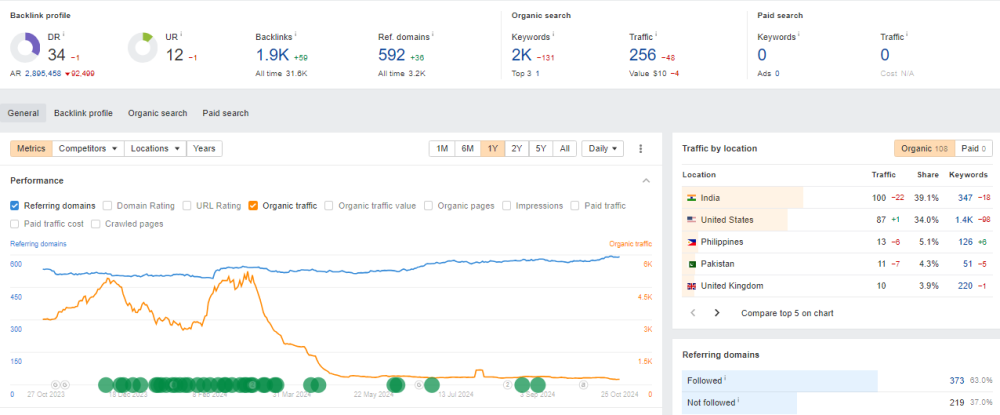This screenshot has width=1000, height=415.
Task: Select the 1Y range button
Action: click(492, 149)
